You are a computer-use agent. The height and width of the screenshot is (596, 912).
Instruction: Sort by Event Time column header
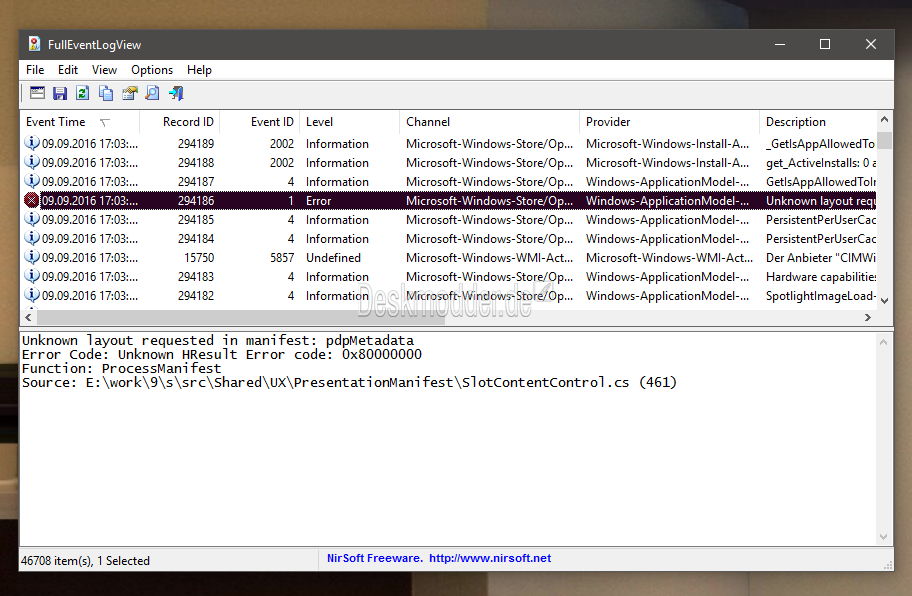80,122
